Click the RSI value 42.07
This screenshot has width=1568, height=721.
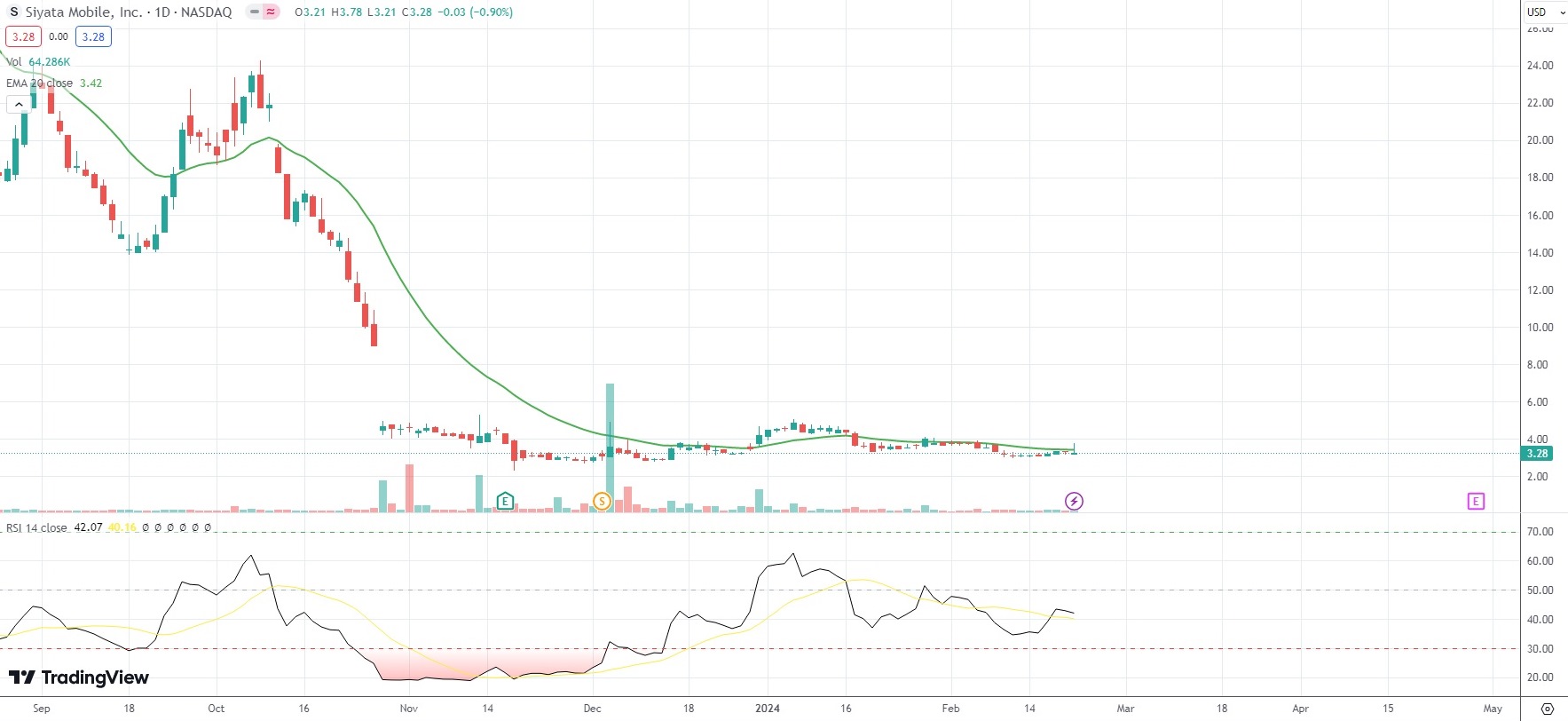pos(88,527)
